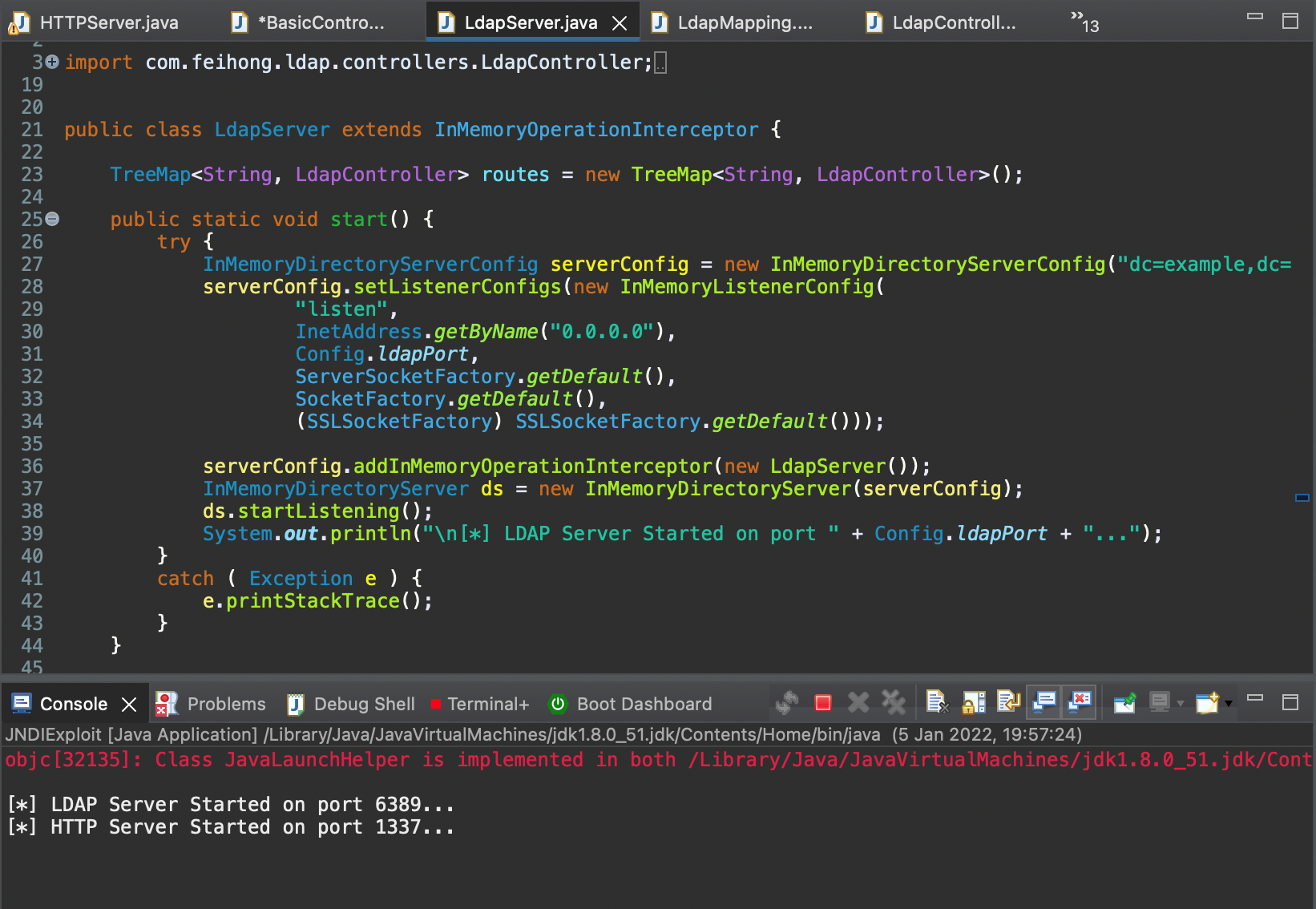Terminate the running JNDIExploit process
The image size is (1316, 909).
pyautogui.click(x=823, y=703)
